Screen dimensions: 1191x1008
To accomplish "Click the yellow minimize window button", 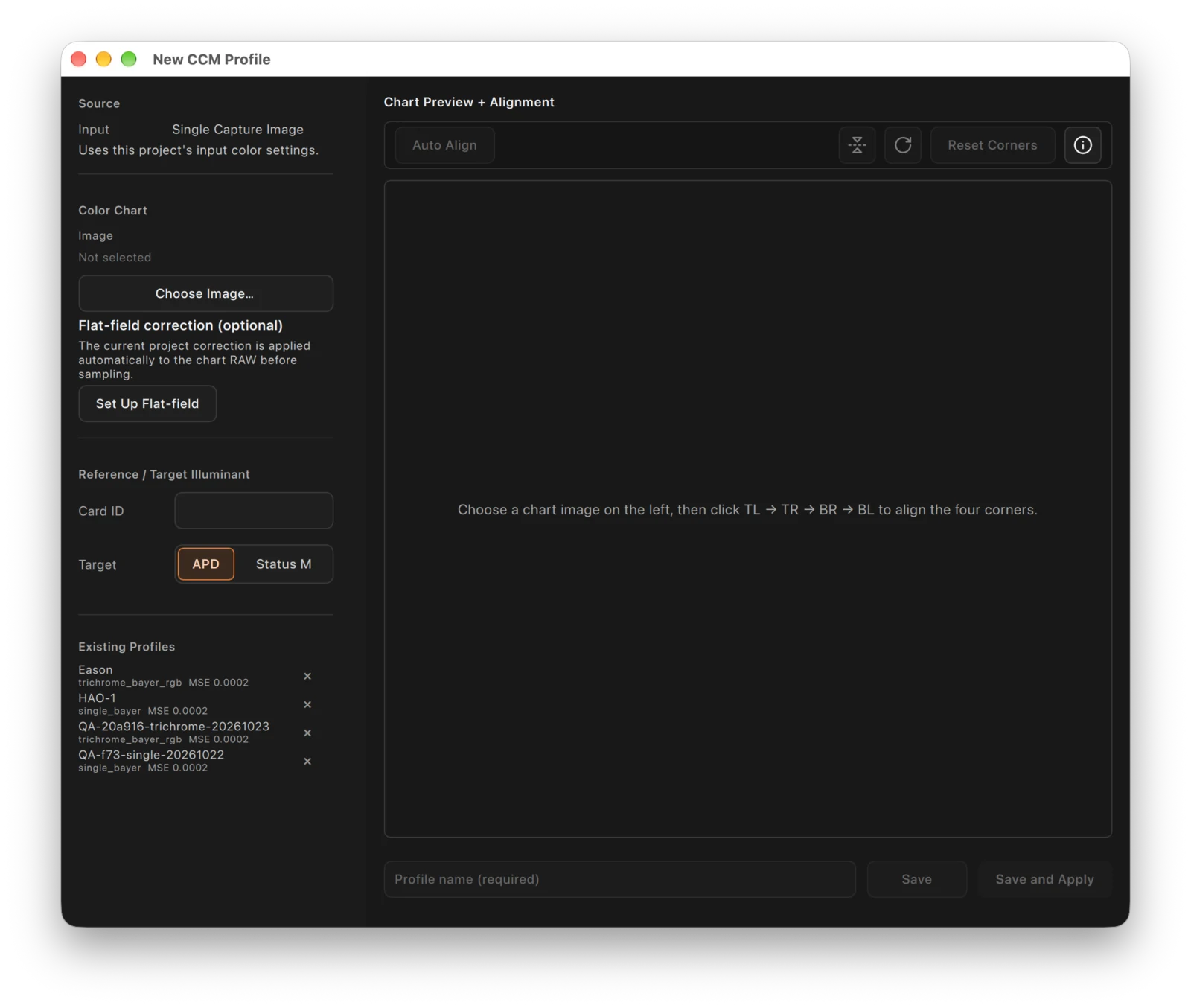I will [x=103, y=59].
